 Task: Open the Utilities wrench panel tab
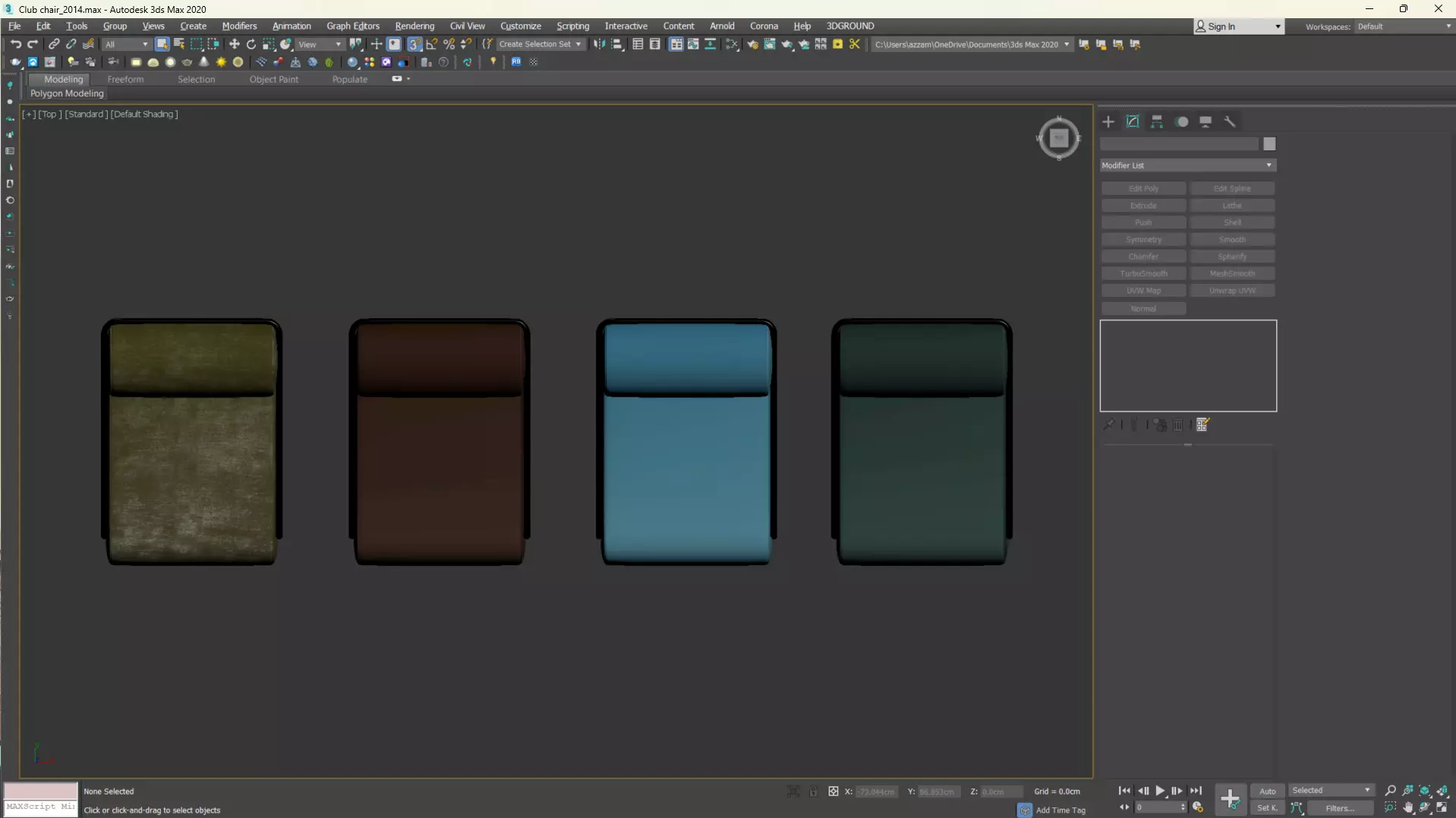[1230, 121]
